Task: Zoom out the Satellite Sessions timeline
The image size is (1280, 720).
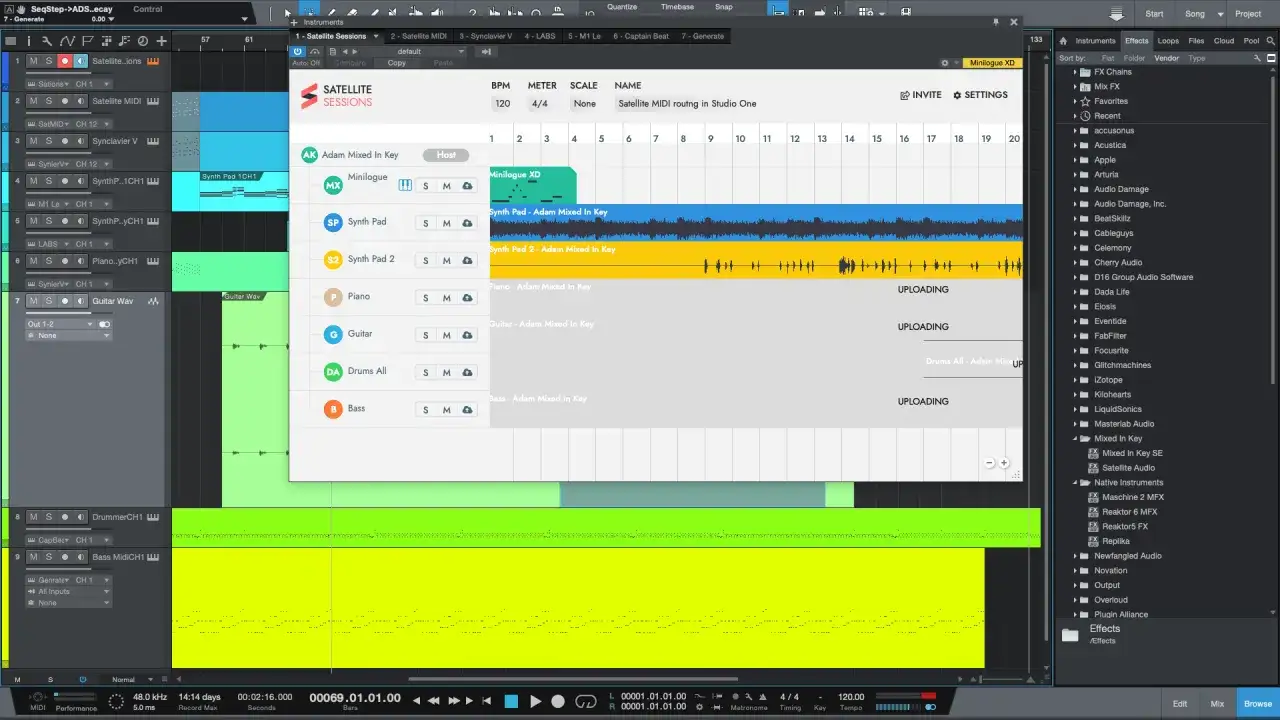Action: click(990, 463)
